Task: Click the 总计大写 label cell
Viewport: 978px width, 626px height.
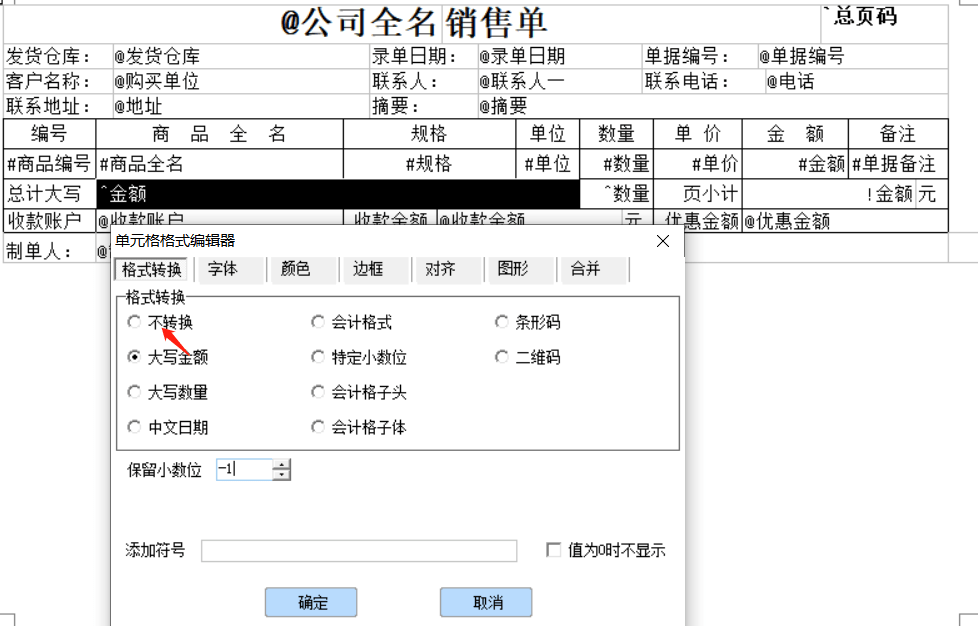Action: coord(49,194)
